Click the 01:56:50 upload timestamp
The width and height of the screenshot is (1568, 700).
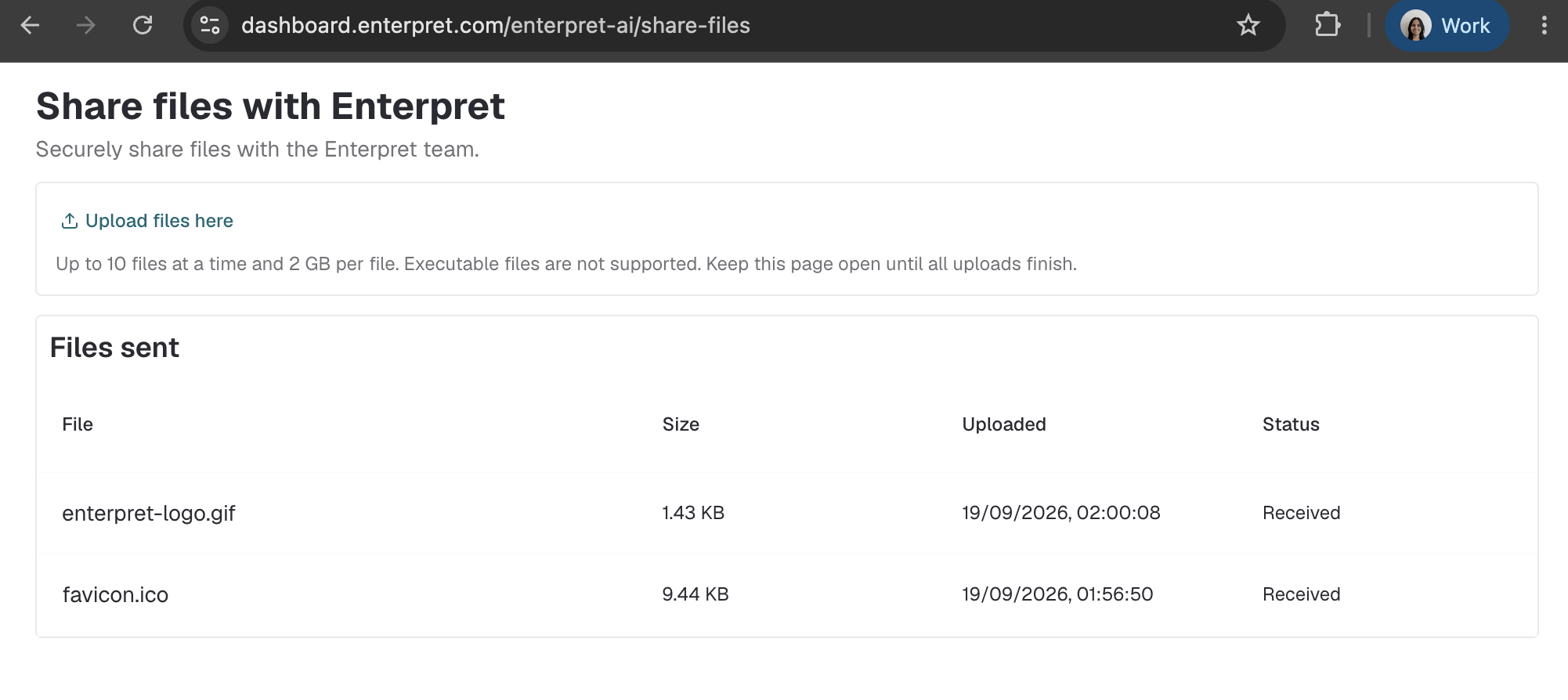coord(1057,594)
